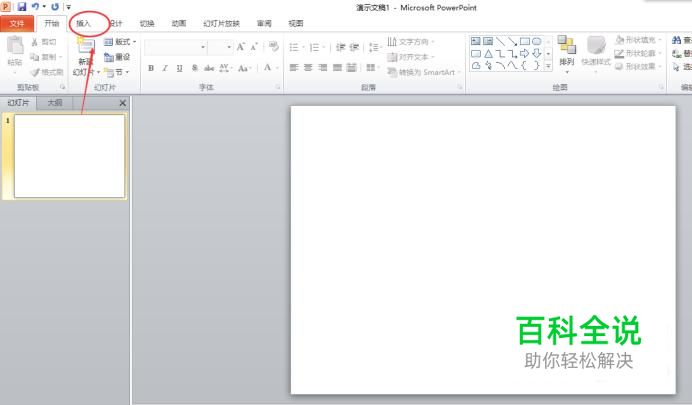
Task: Click the New Slide icon
Action: point(86,46)
